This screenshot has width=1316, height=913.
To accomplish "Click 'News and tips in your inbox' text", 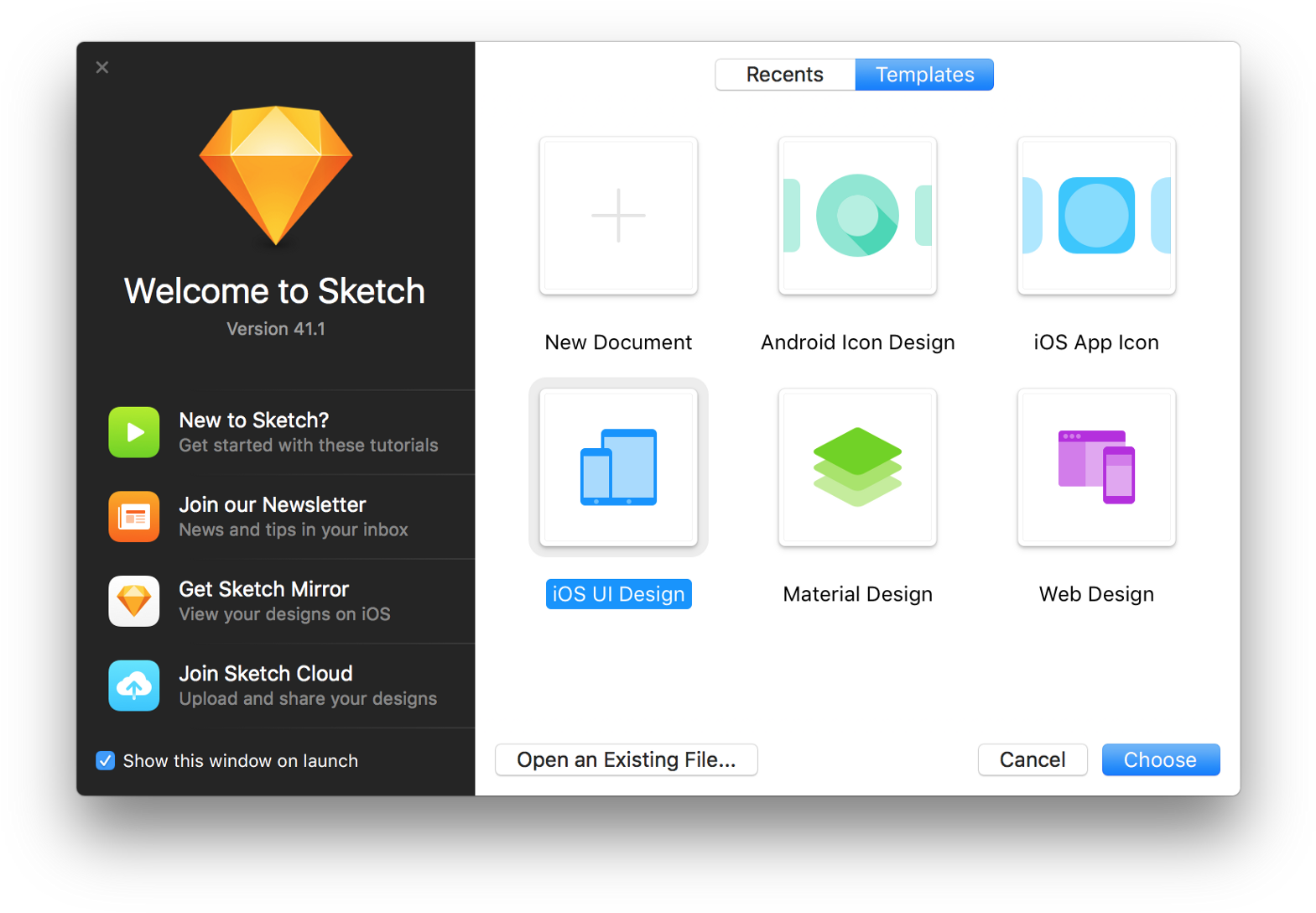I will point(294,530).
